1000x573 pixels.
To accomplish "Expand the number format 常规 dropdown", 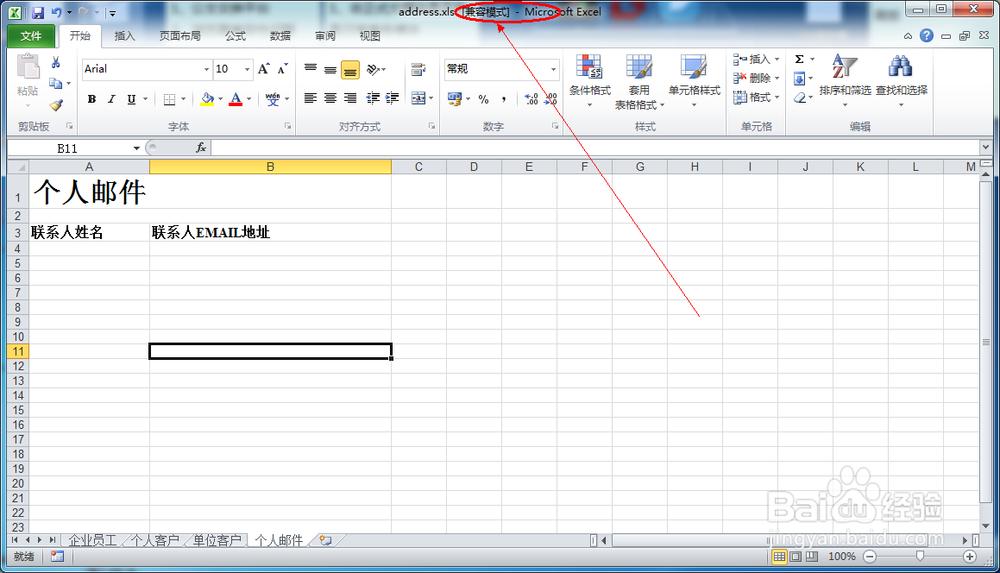I will (x=553, y=69).
